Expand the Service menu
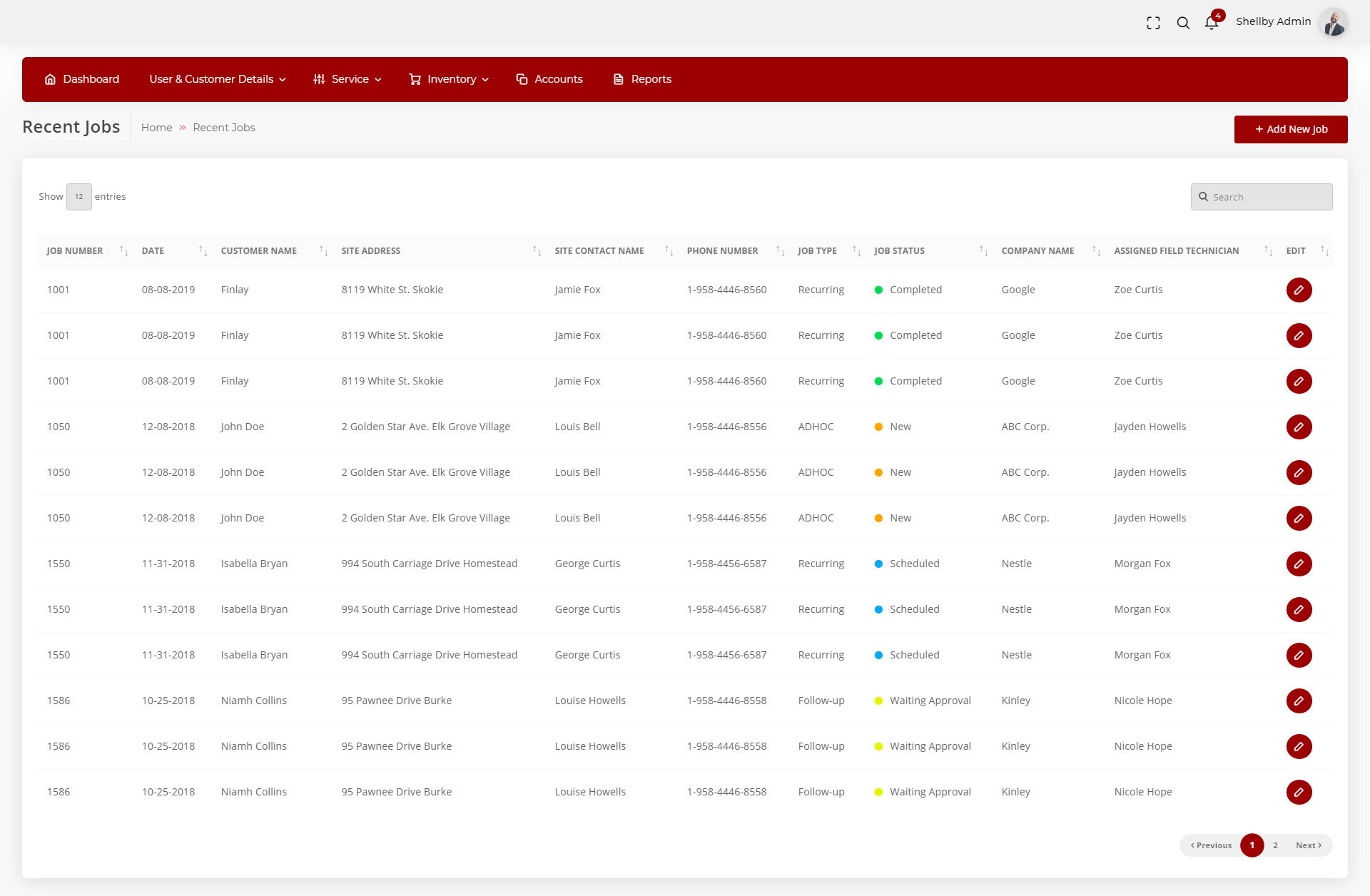The height and width of the screenshot is (896, 1370). 347,79
